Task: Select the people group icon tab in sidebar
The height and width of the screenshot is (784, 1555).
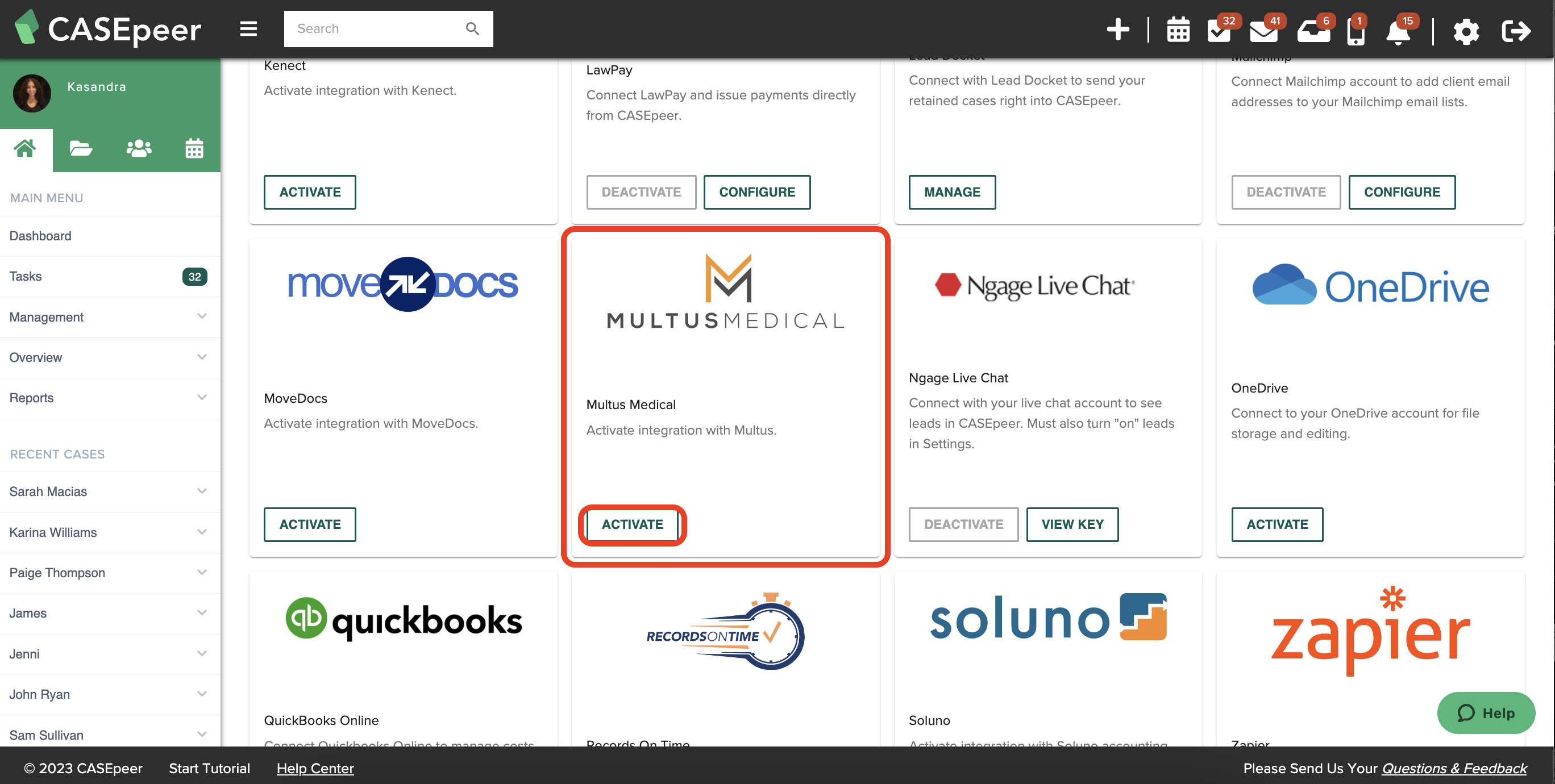Action: tap(139, 149)
